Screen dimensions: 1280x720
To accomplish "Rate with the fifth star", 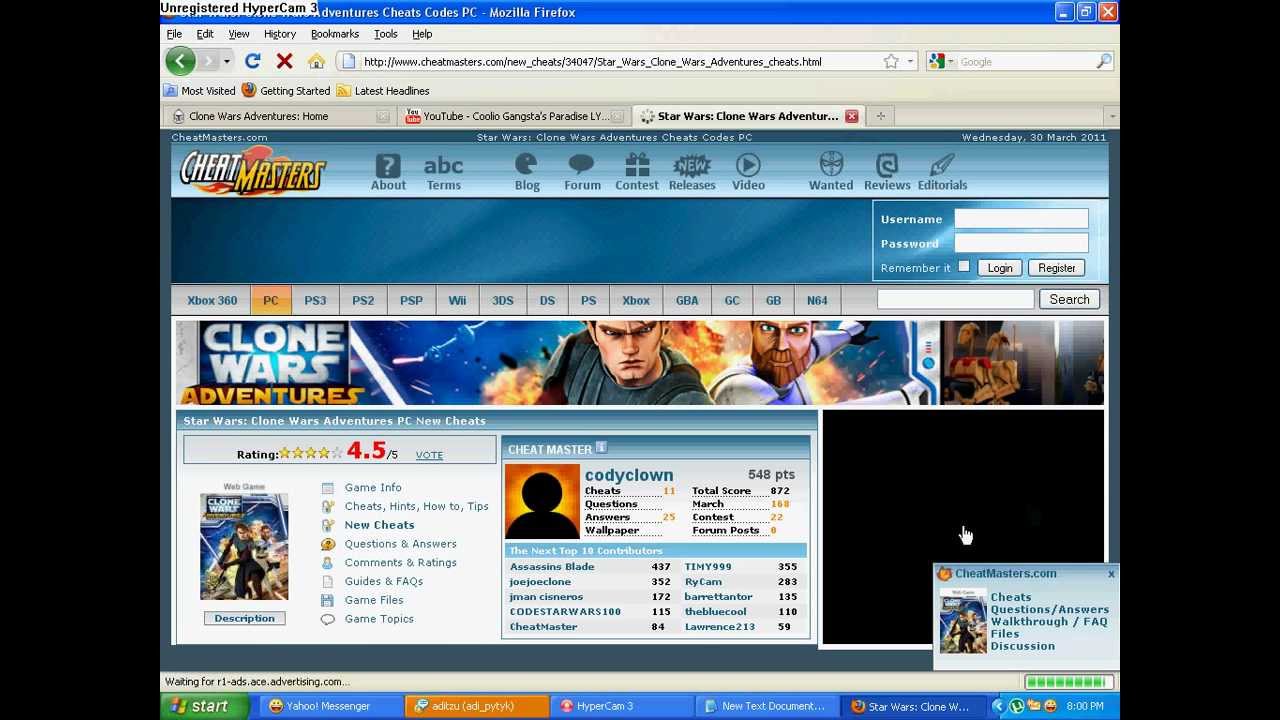I will (x=336, y=454).
